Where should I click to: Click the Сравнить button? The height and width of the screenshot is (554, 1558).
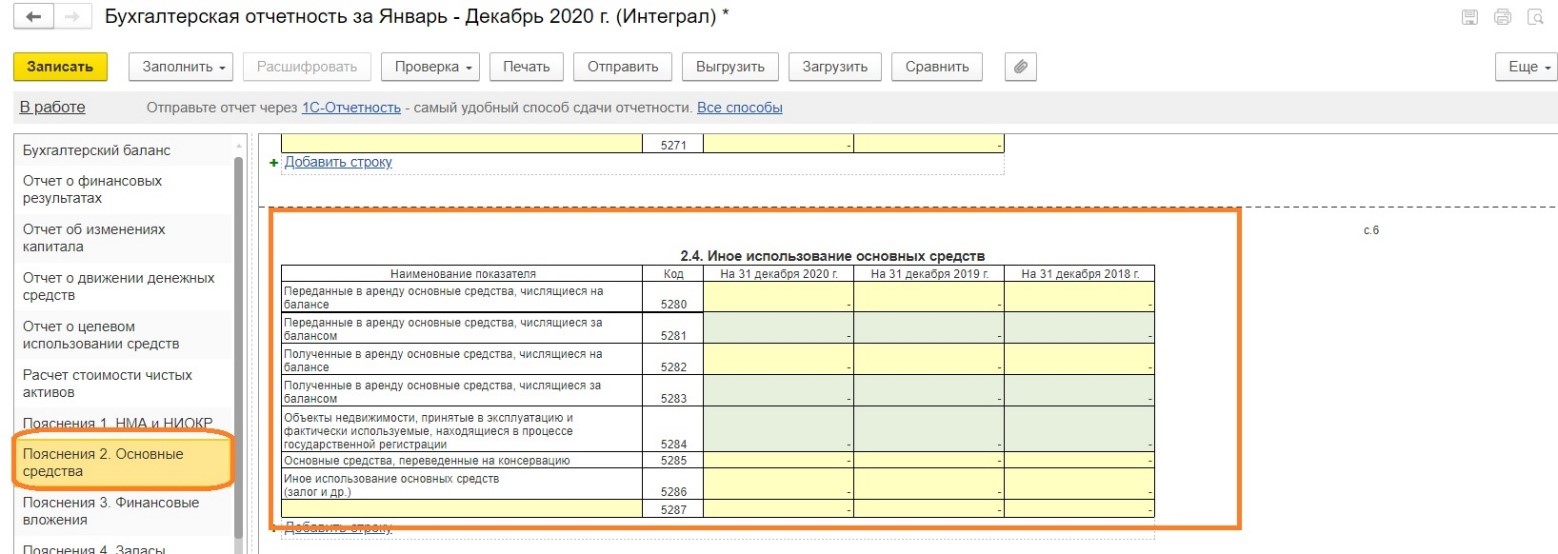937,67
